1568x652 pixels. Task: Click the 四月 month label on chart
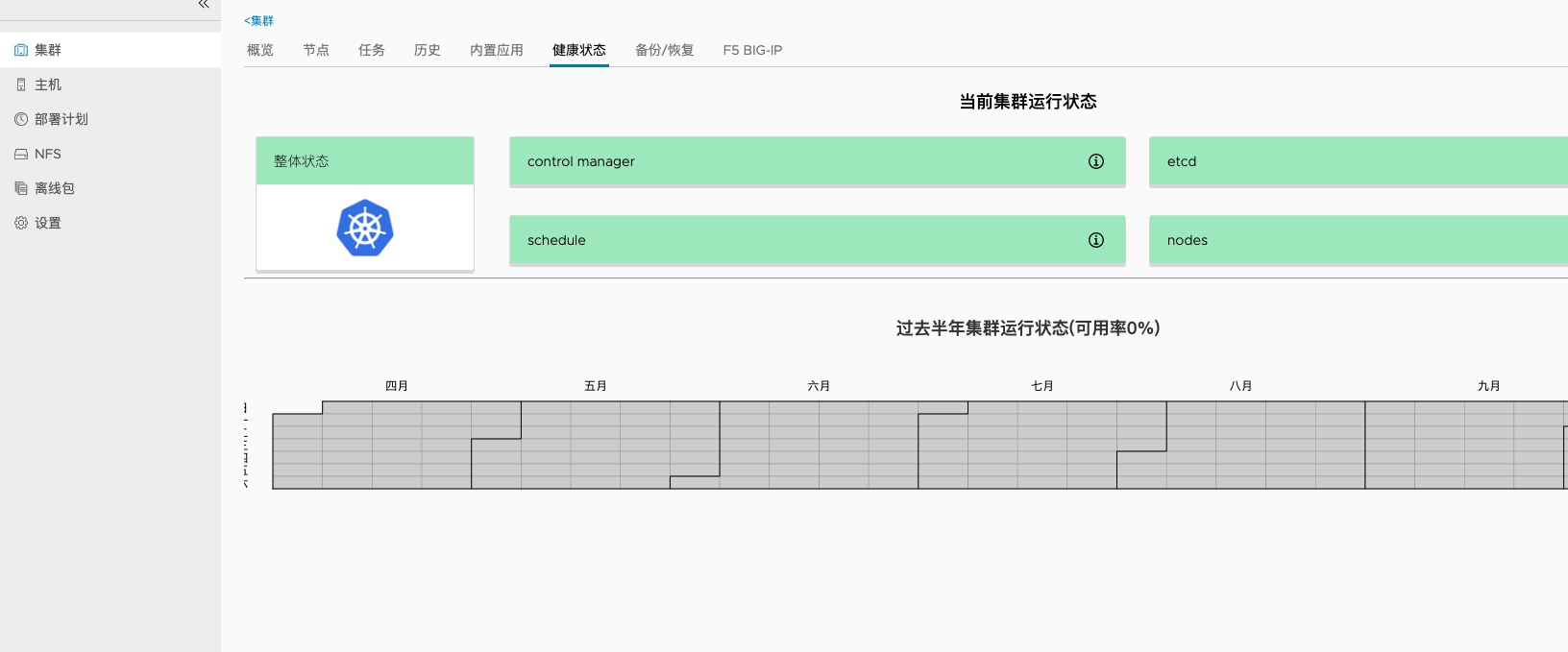pos(397,386)
